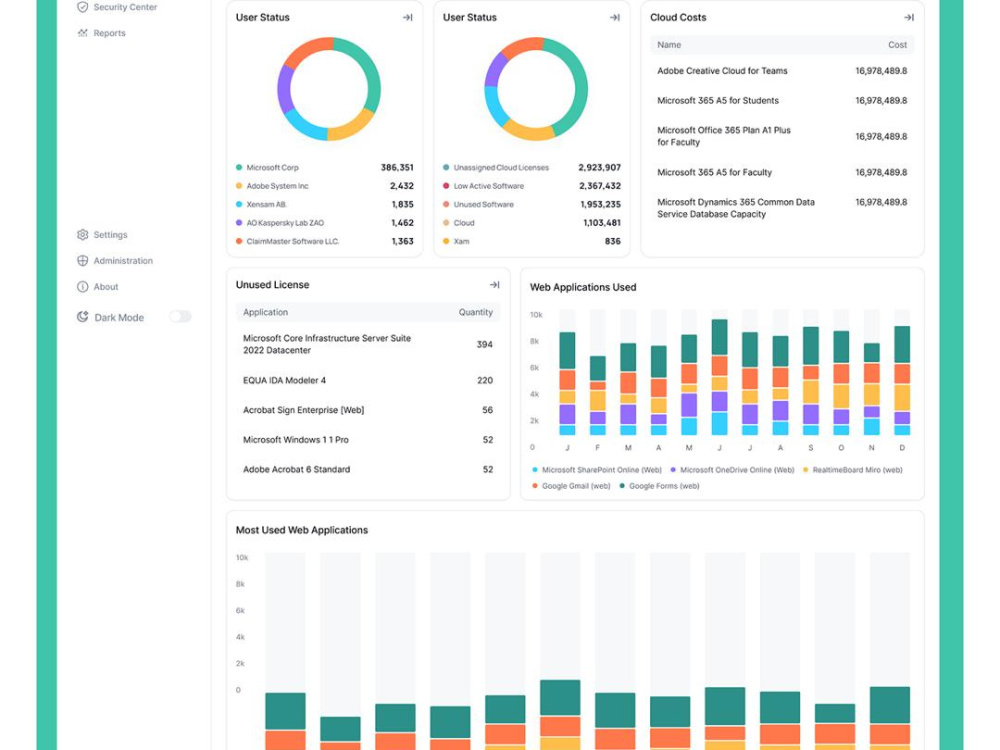The height and width of the screenshot is (750, 1000).
Task: Click the Administration globe icon
Action: [82, 260]
